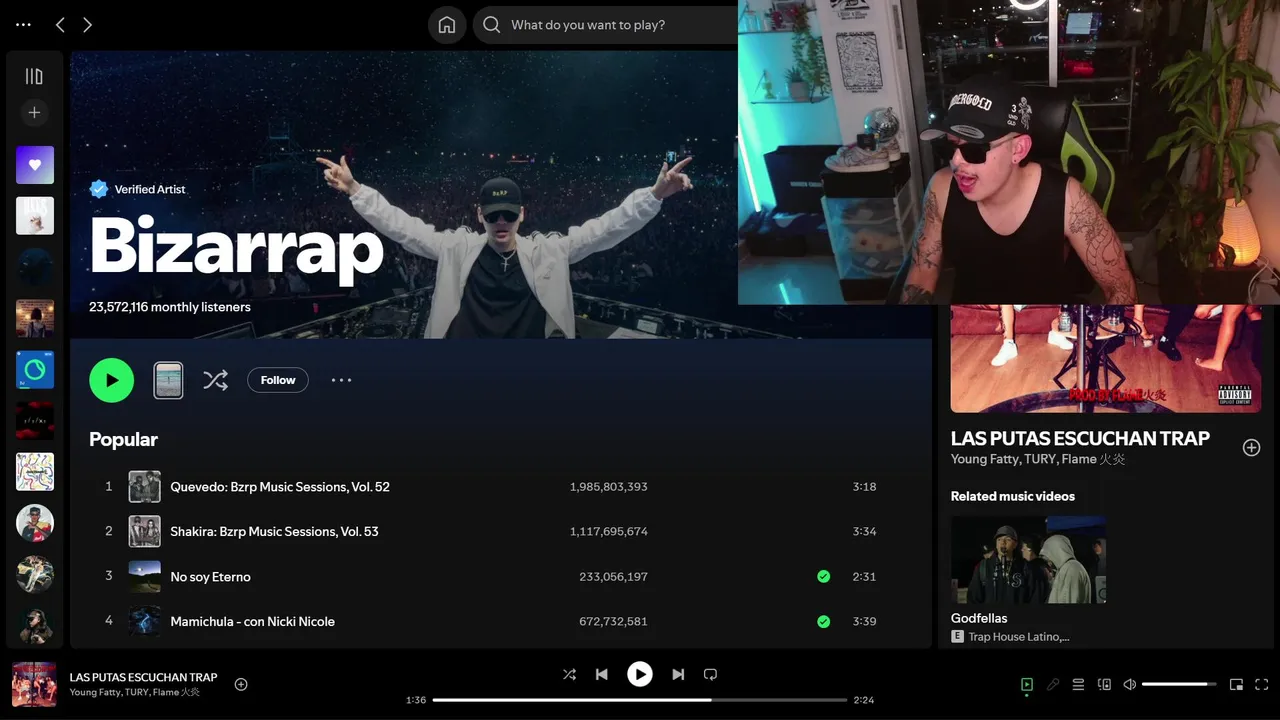This screenshot has height=720, width=1280.
Task: Add the now playing song to Liked Songs
Action: coord(241,684)
